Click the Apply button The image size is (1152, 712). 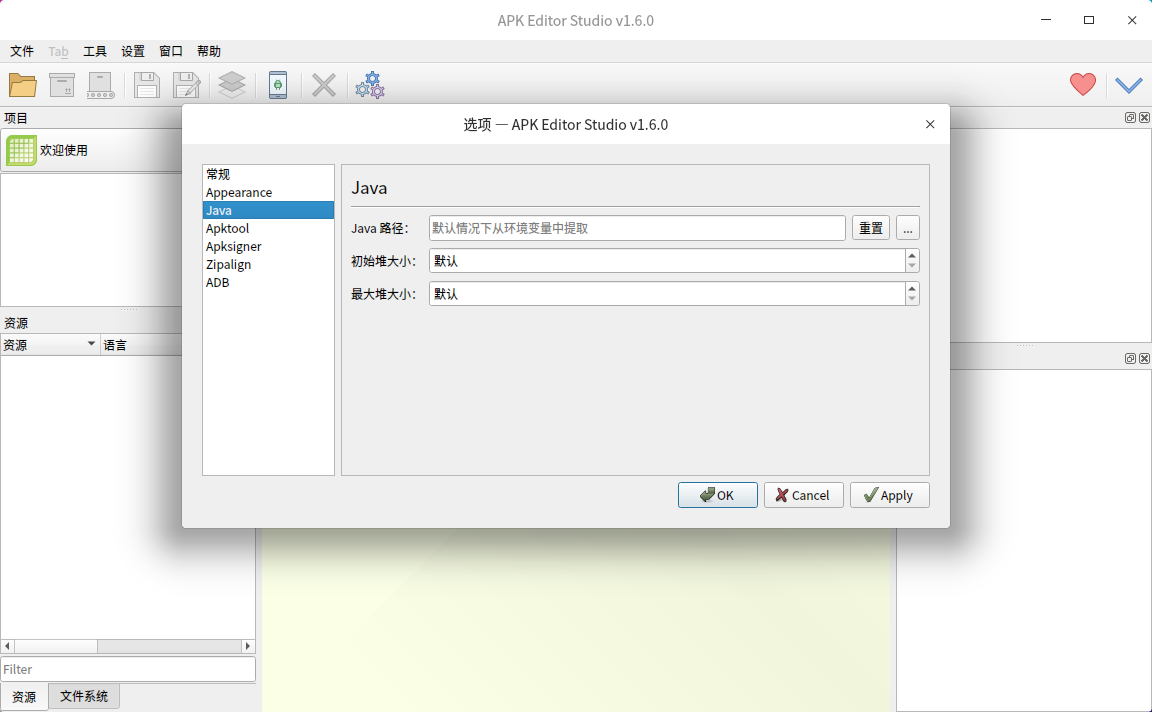889,495
